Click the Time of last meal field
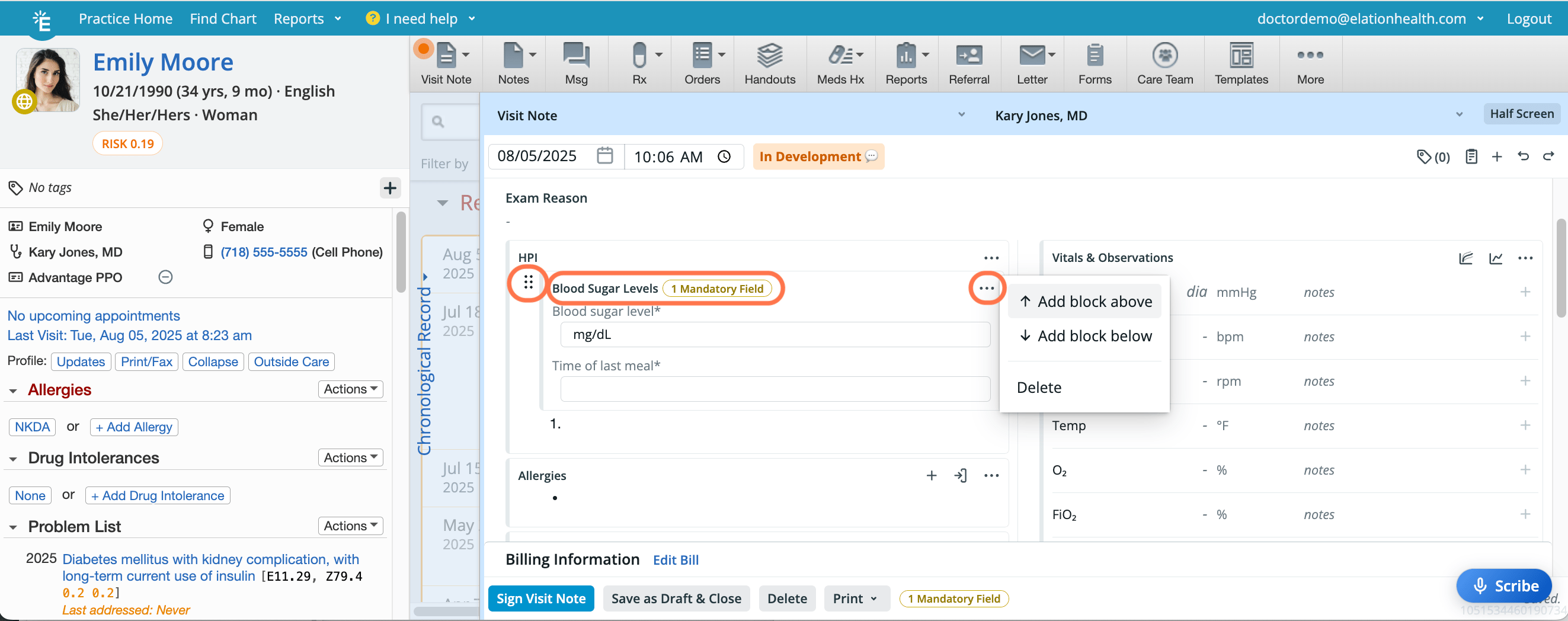Viewport: 1568px width, 621px height. (x=775, y=389)
